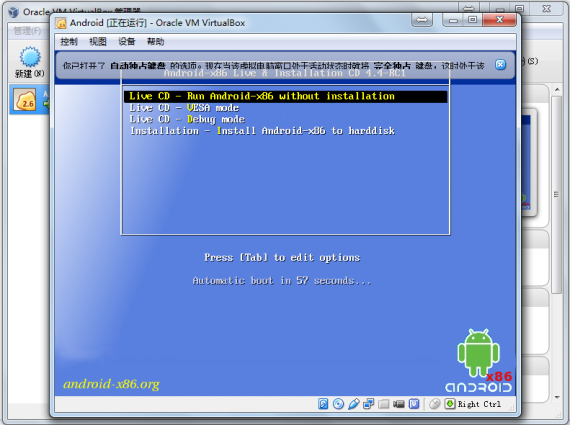Image resolution: width=570 pixels, height=425 pixels.
Task: Click the Android-x86 robot logo
Action: (x=478, y=360)
